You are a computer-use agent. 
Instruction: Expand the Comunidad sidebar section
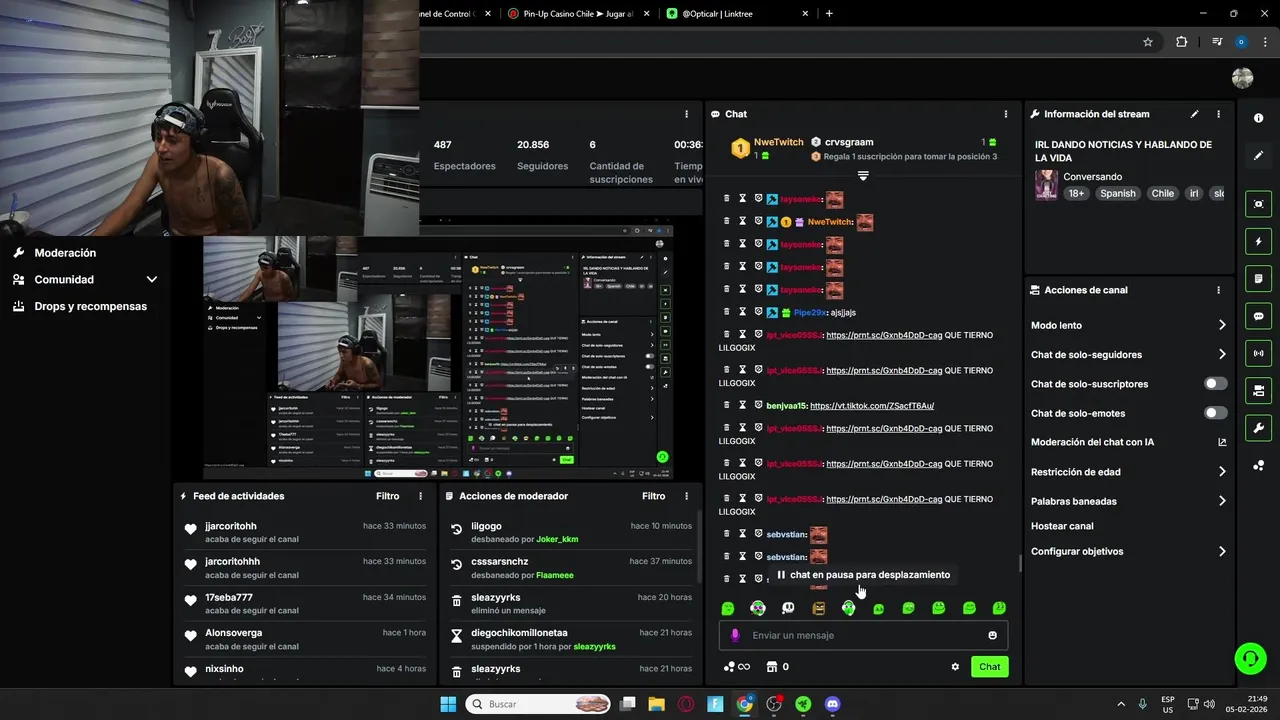152,280
